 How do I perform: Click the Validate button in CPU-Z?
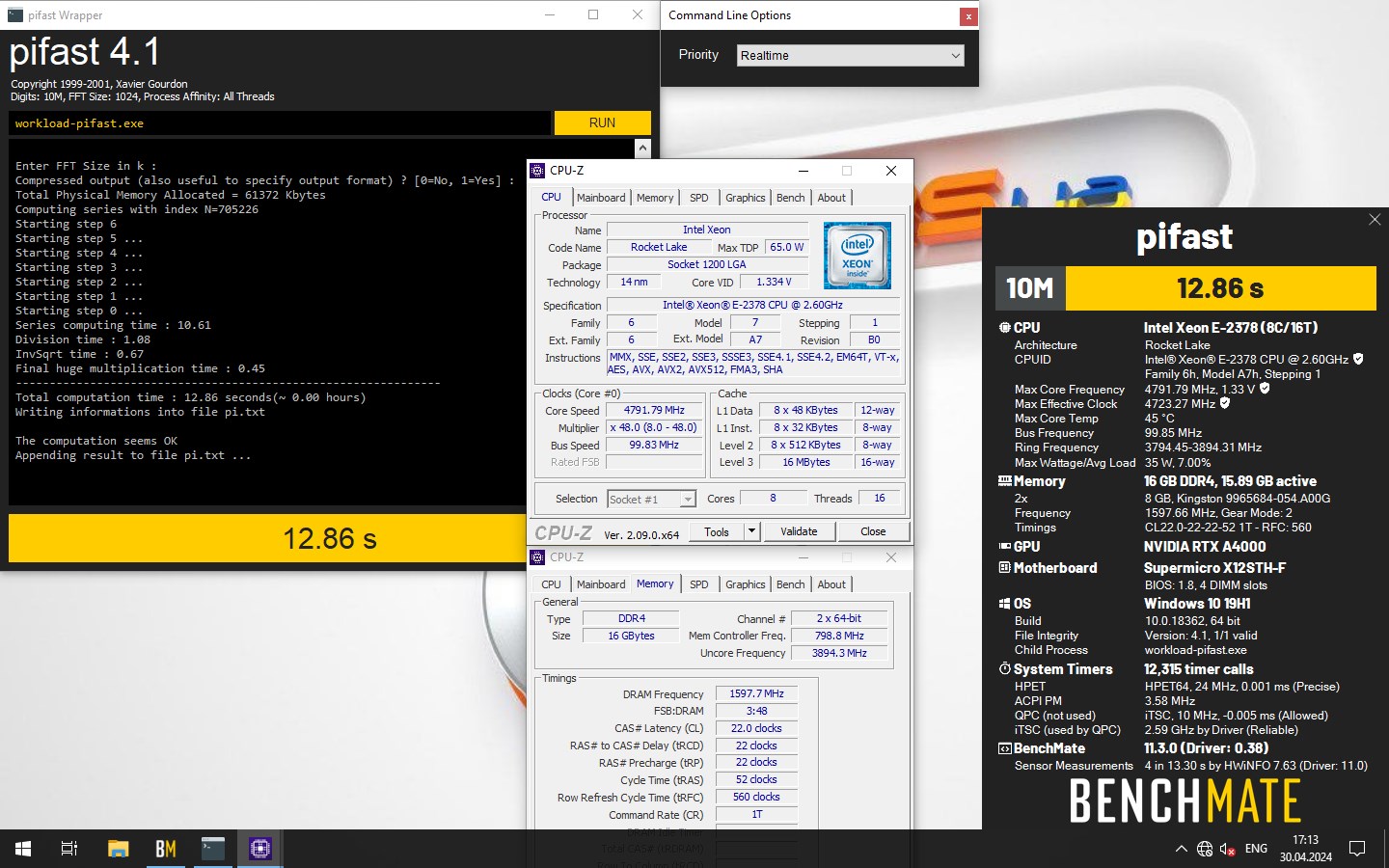pyautogui.click(x=799, y=531)
